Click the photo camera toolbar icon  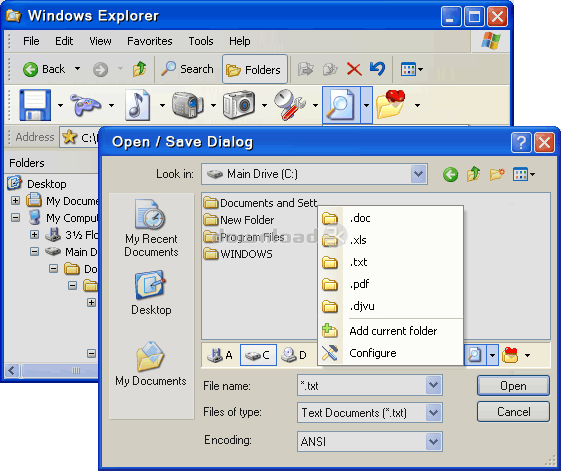click(239, 105)
